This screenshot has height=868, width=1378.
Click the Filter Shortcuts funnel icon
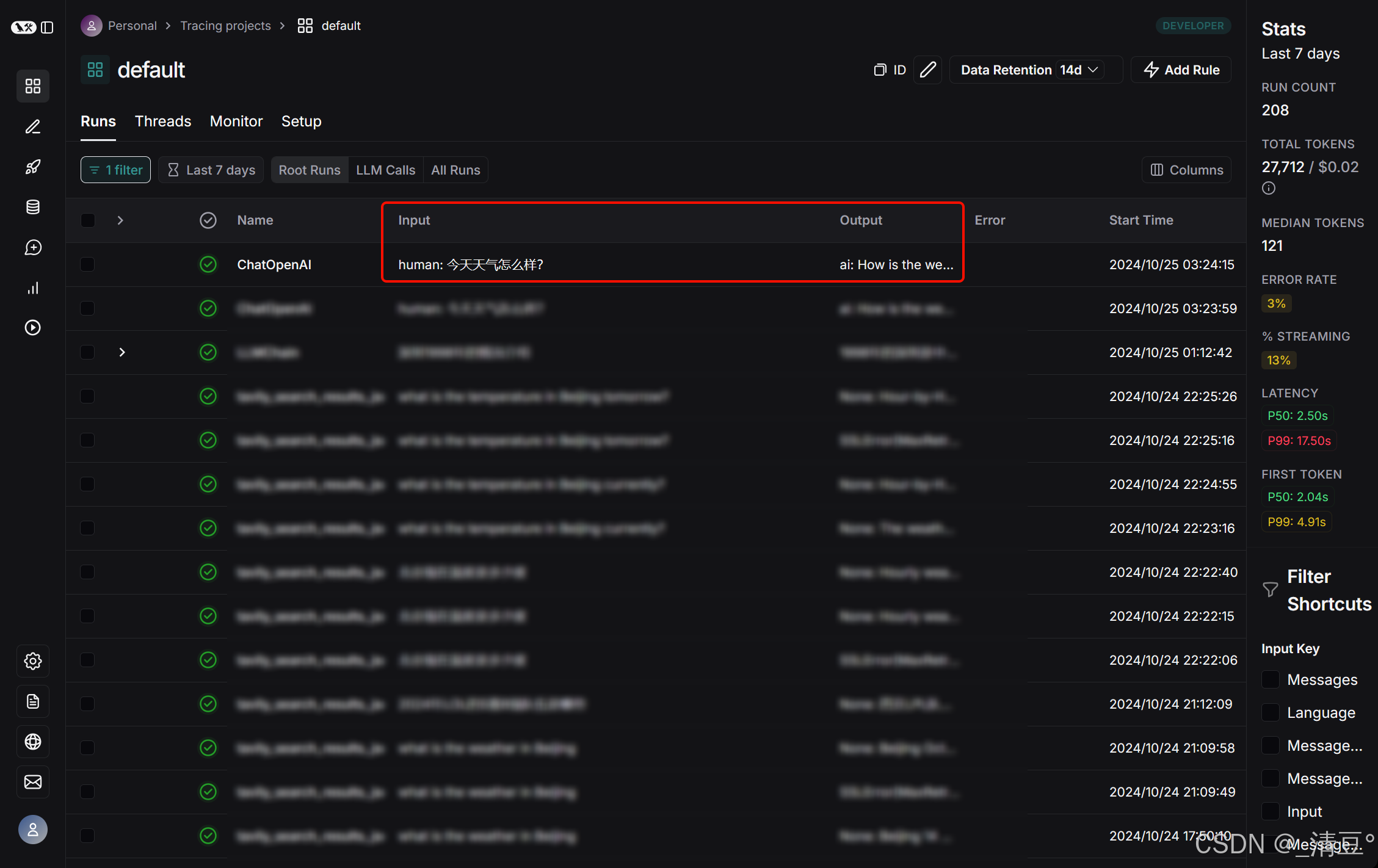(x=1271, y=589)
